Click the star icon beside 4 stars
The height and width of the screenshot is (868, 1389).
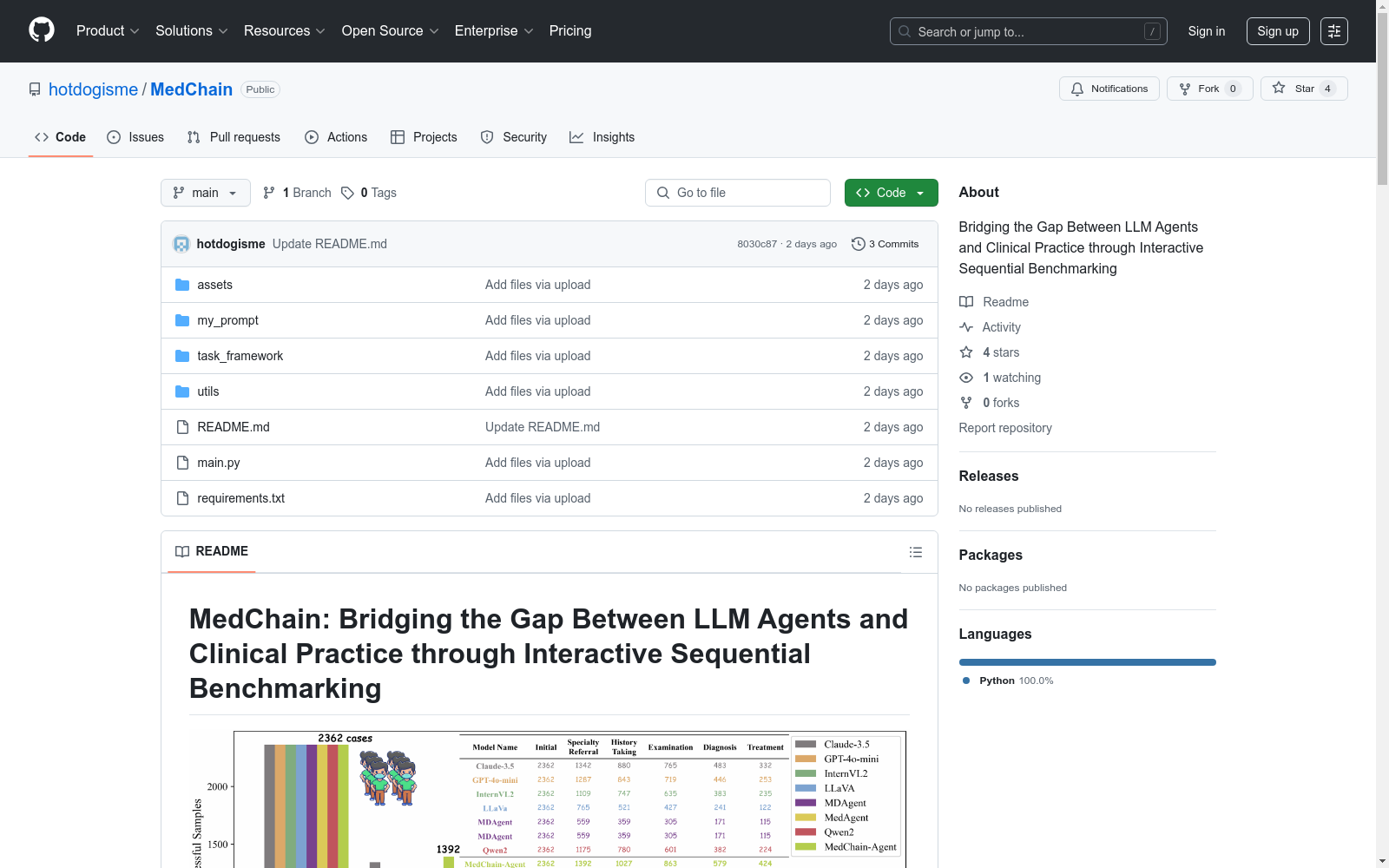click(966, 352)
